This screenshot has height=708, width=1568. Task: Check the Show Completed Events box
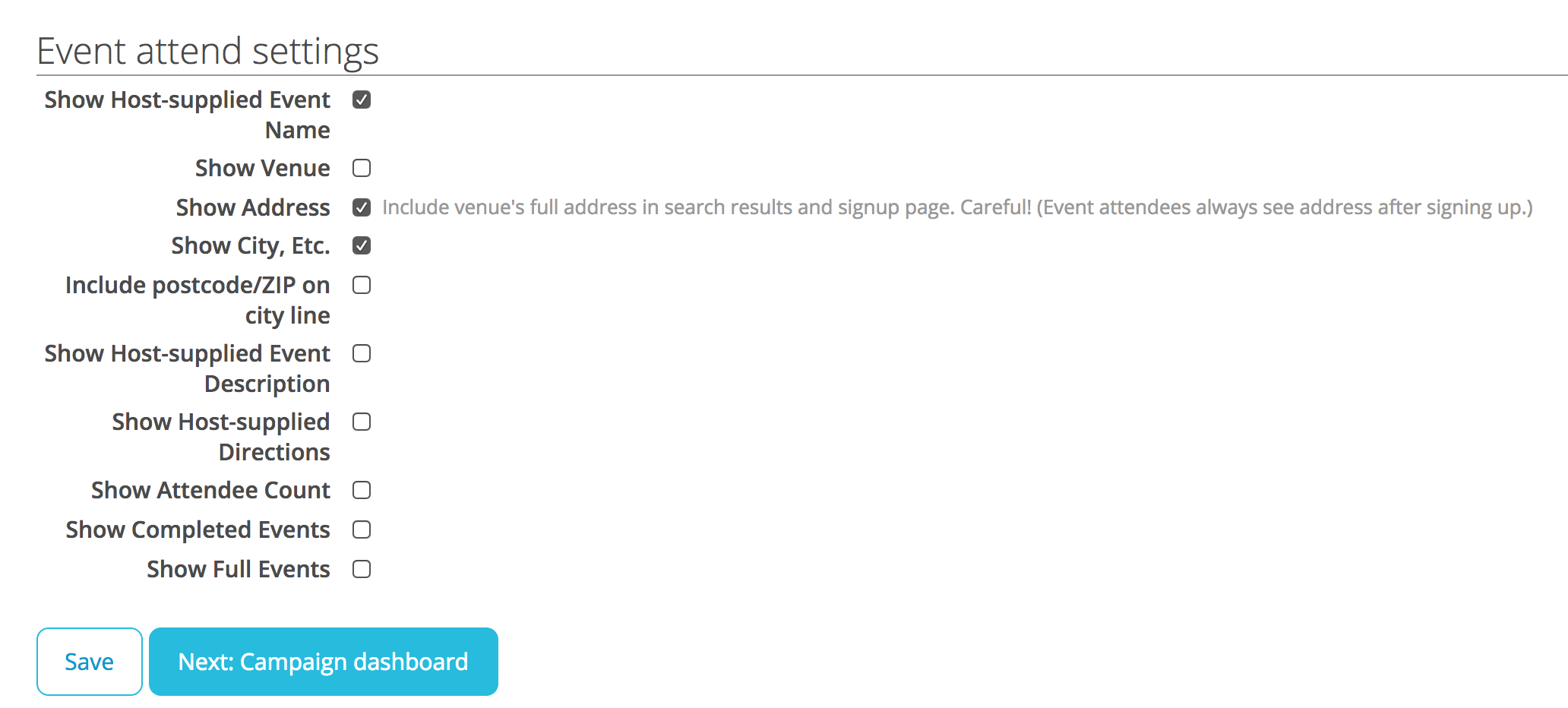(362, 529)
